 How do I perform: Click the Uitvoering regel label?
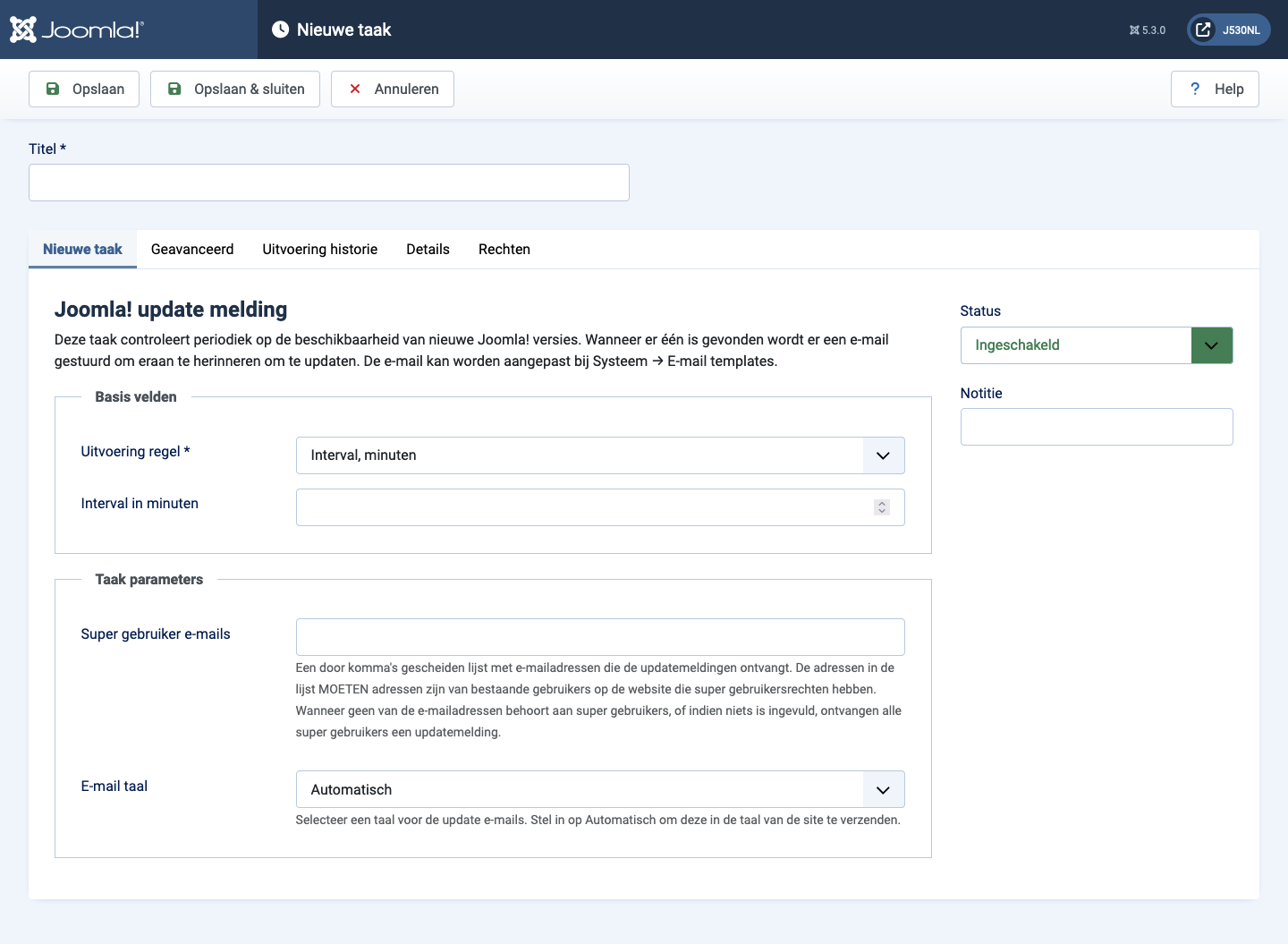[135, 451]
